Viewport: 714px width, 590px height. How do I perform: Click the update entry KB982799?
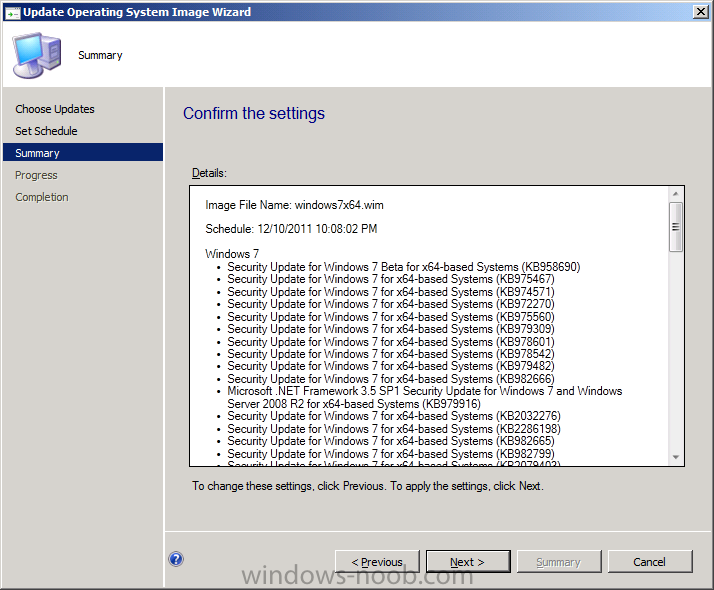click(391, 454)
